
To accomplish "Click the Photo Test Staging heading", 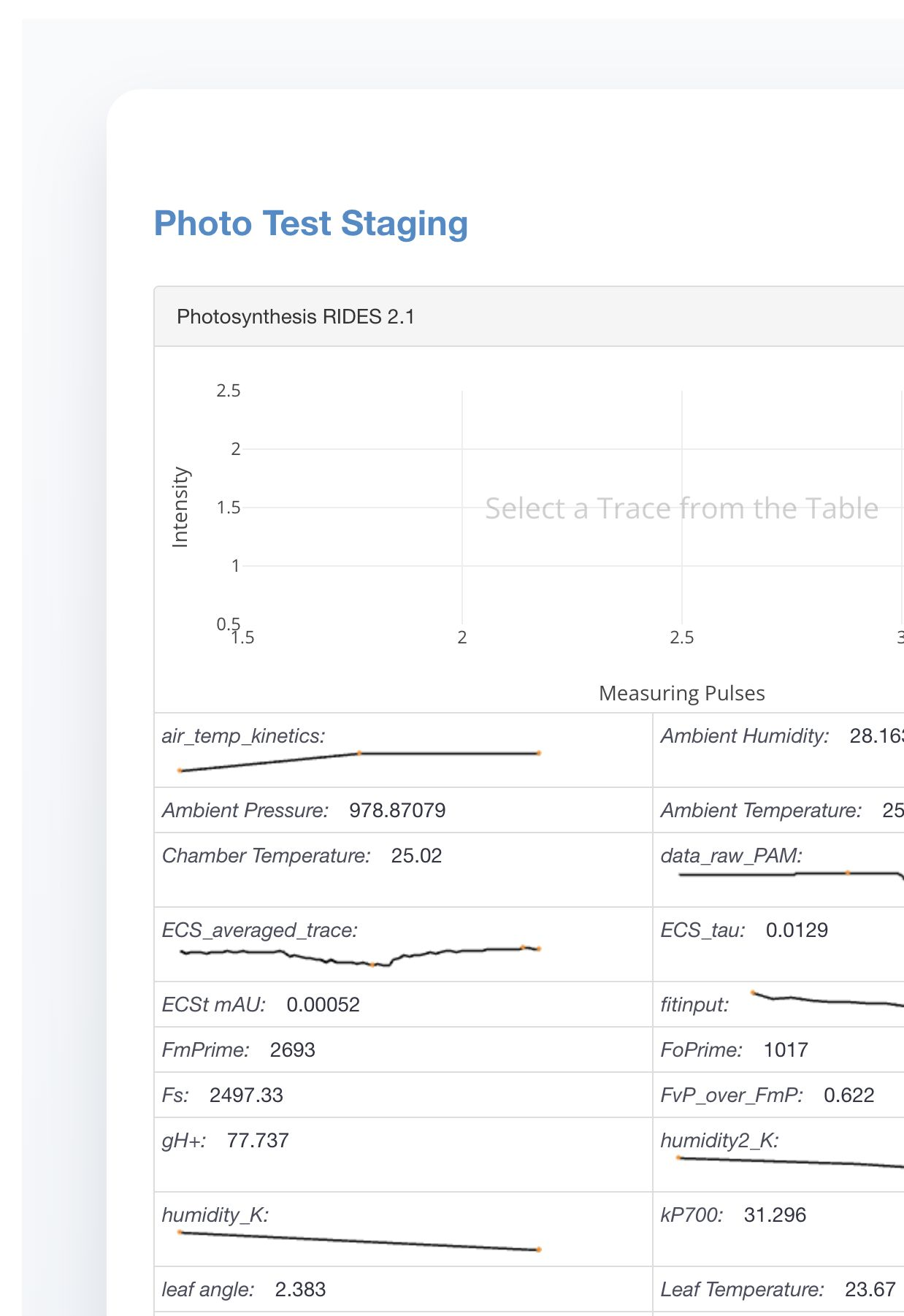I will (x=311, y=223).
